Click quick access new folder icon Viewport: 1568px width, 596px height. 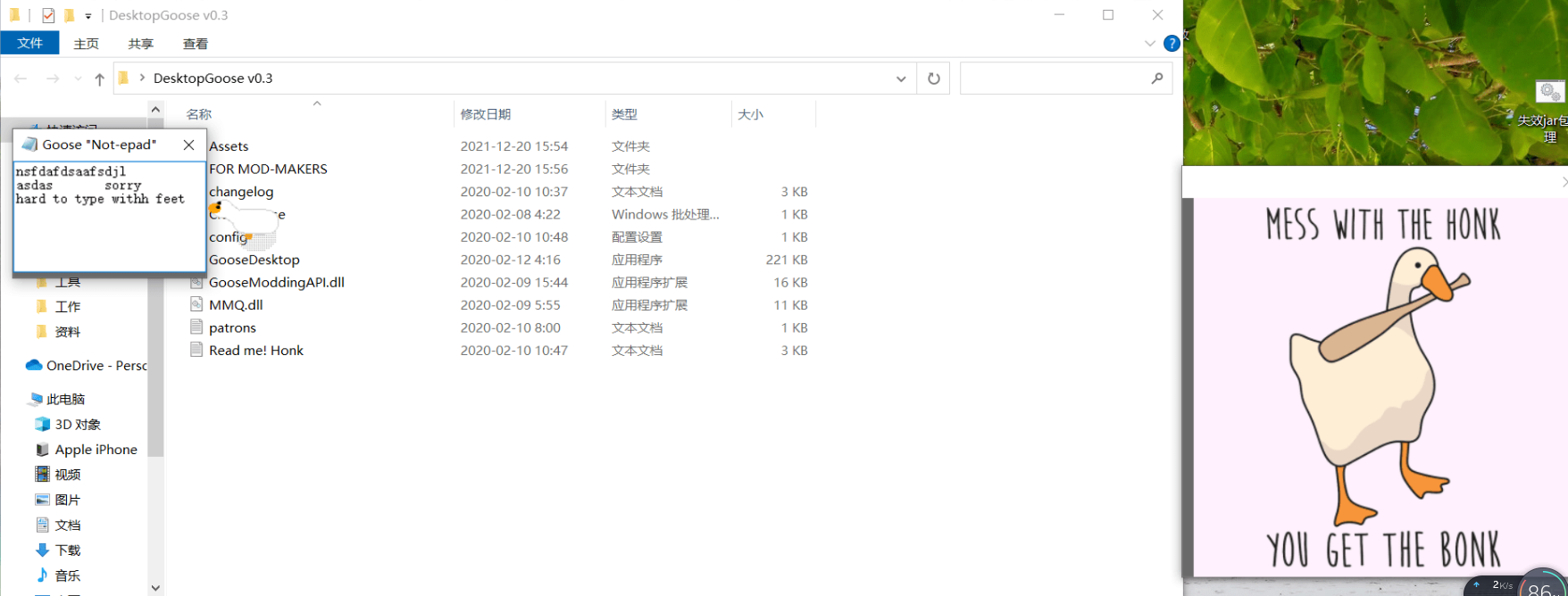click(x=69, y=15)
